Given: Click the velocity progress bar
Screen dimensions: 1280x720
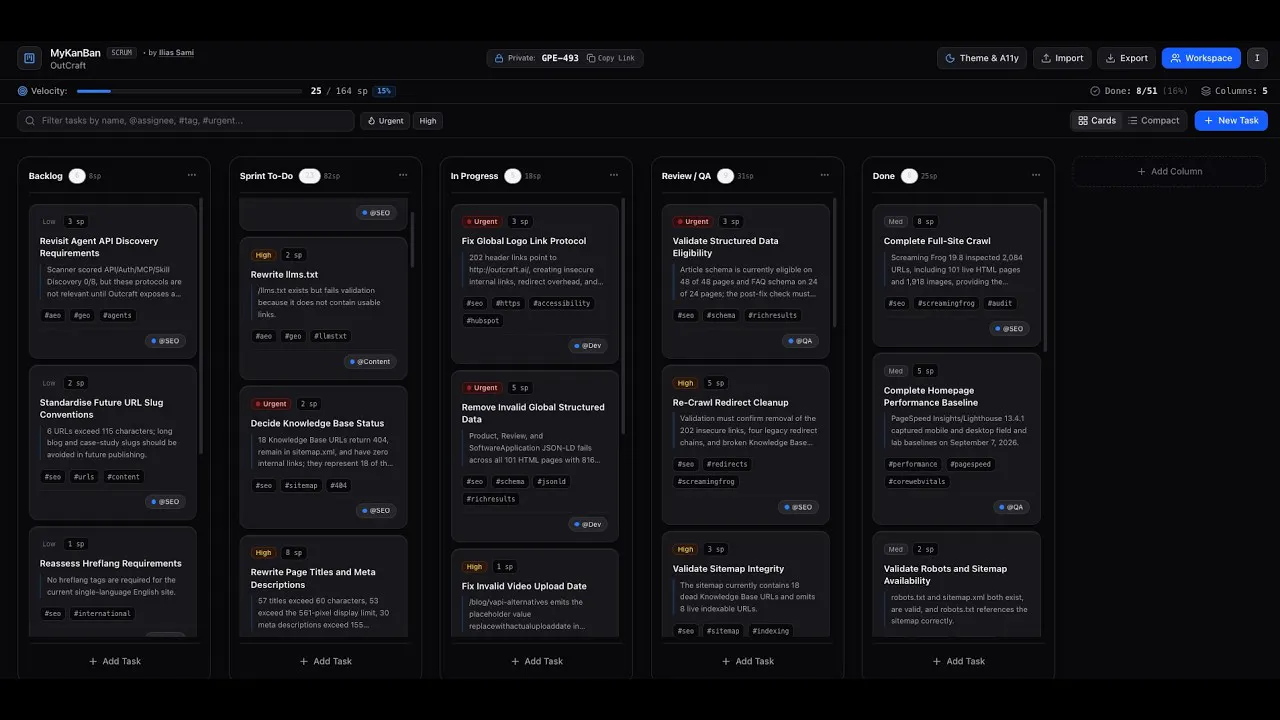Looking at the screenshot, I should pos(189,91).
